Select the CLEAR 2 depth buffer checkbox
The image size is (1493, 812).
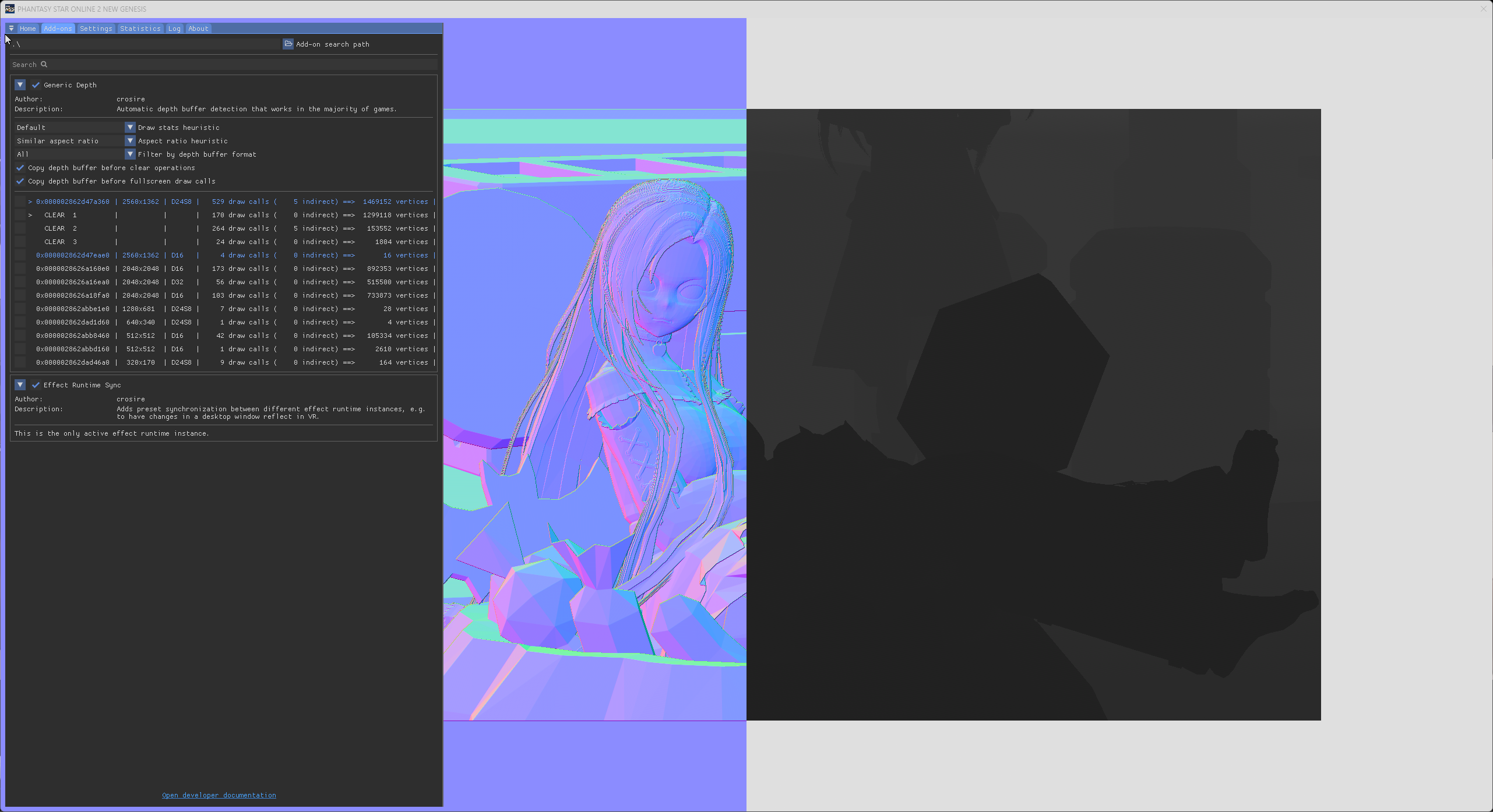pos(20,228)
